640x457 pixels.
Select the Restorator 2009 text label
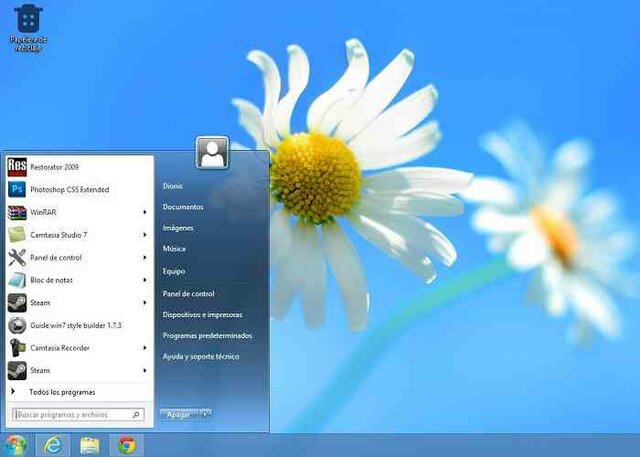pos(55,167)
